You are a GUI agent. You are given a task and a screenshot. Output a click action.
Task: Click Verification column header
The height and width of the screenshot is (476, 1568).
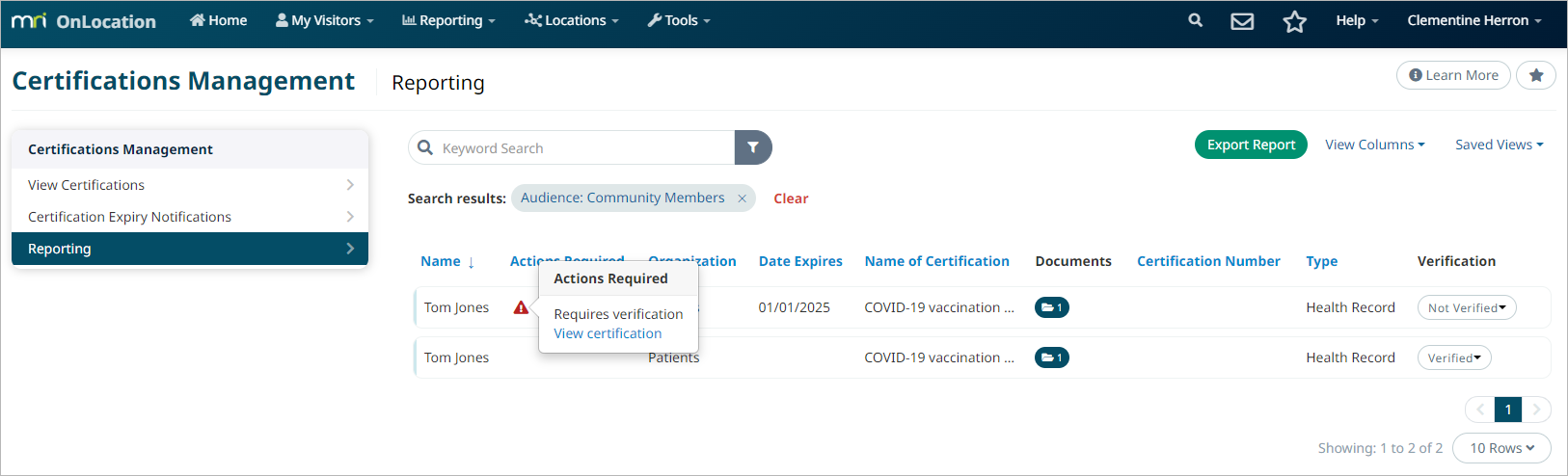pyautogui.click(x=1456, y=261)
